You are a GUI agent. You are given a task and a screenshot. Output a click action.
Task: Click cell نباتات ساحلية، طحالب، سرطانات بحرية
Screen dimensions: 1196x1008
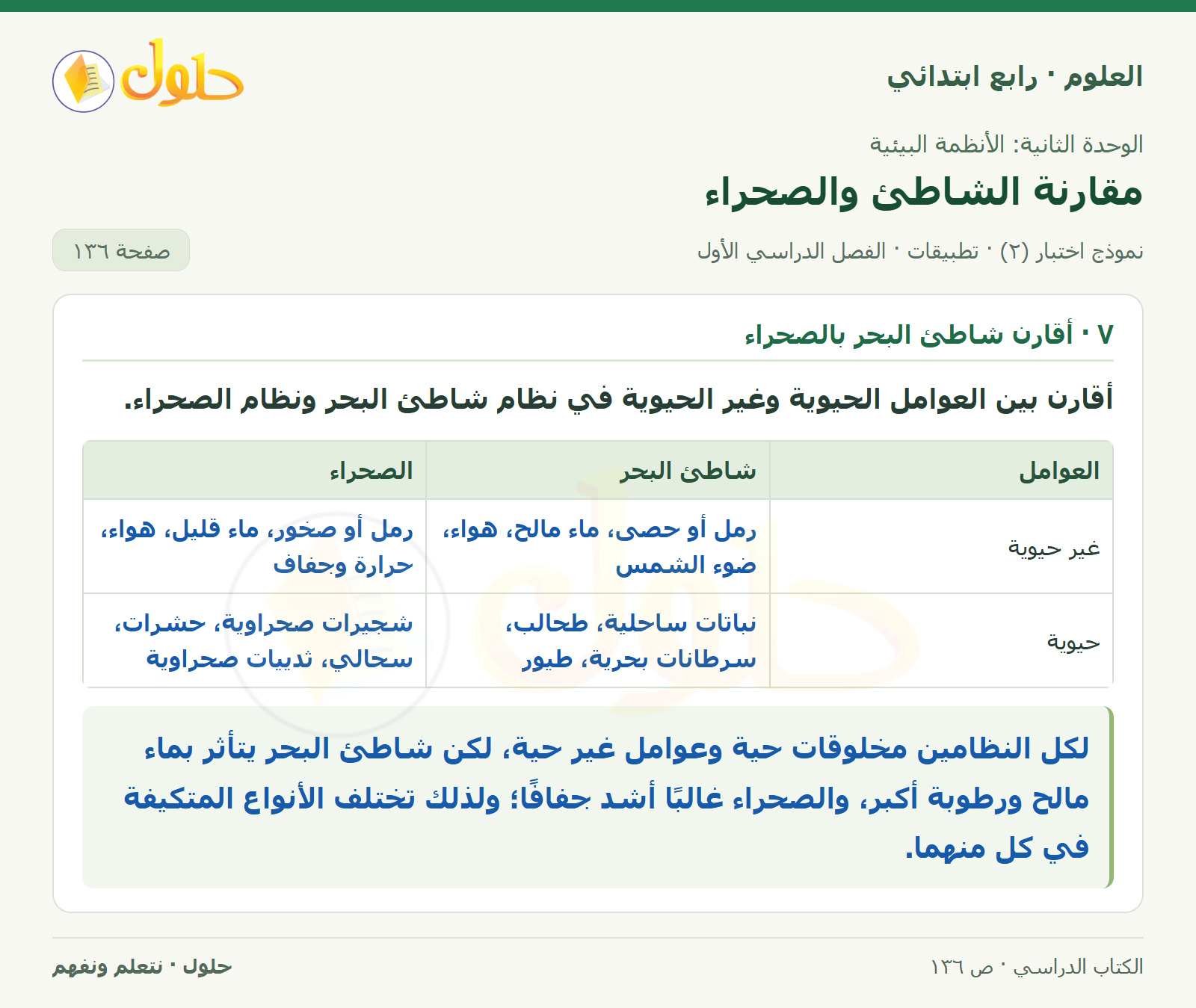click(598, 641)
